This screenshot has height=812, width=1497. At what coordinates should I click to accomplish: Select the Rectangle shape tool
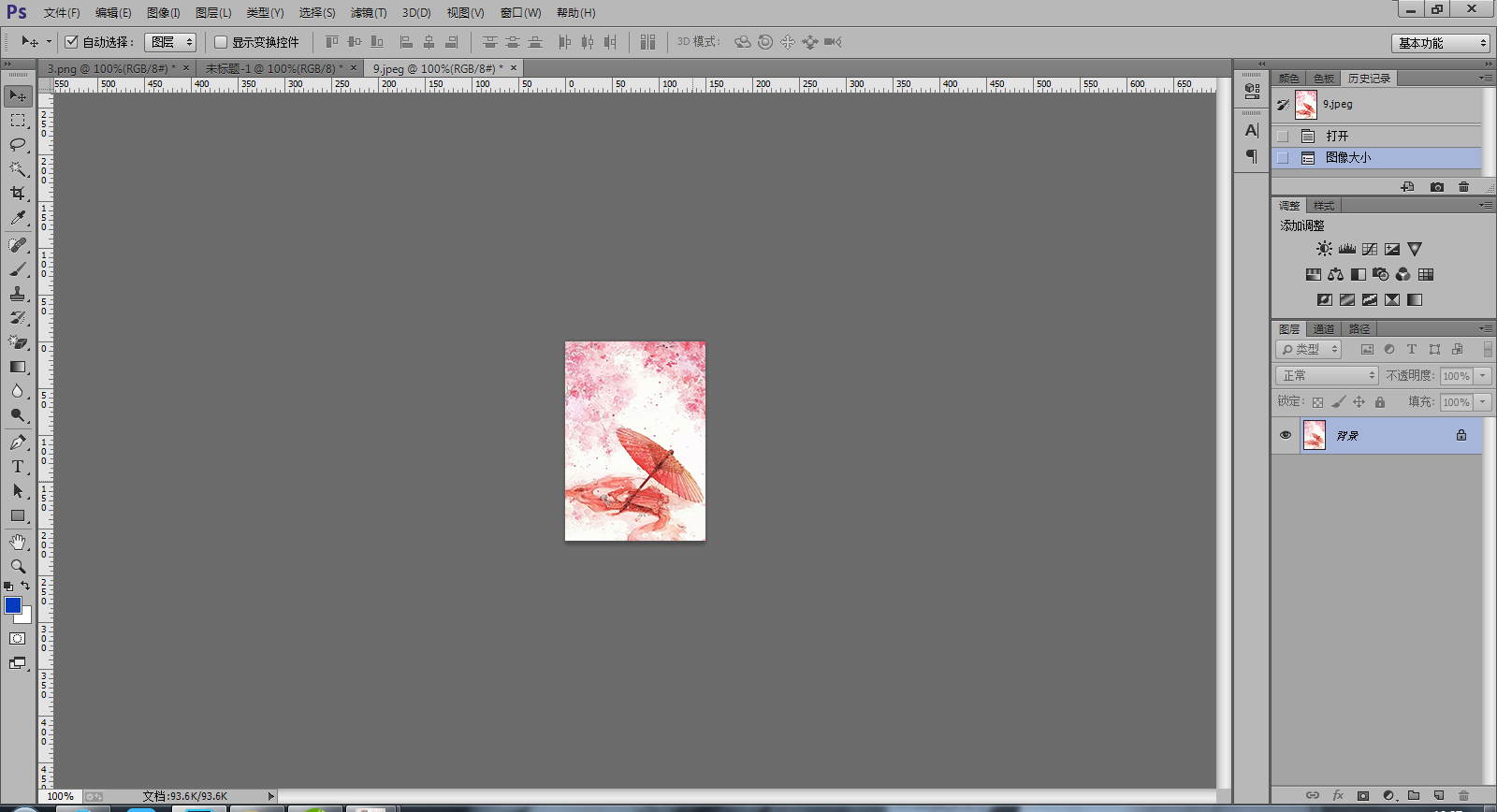(18, 515)
